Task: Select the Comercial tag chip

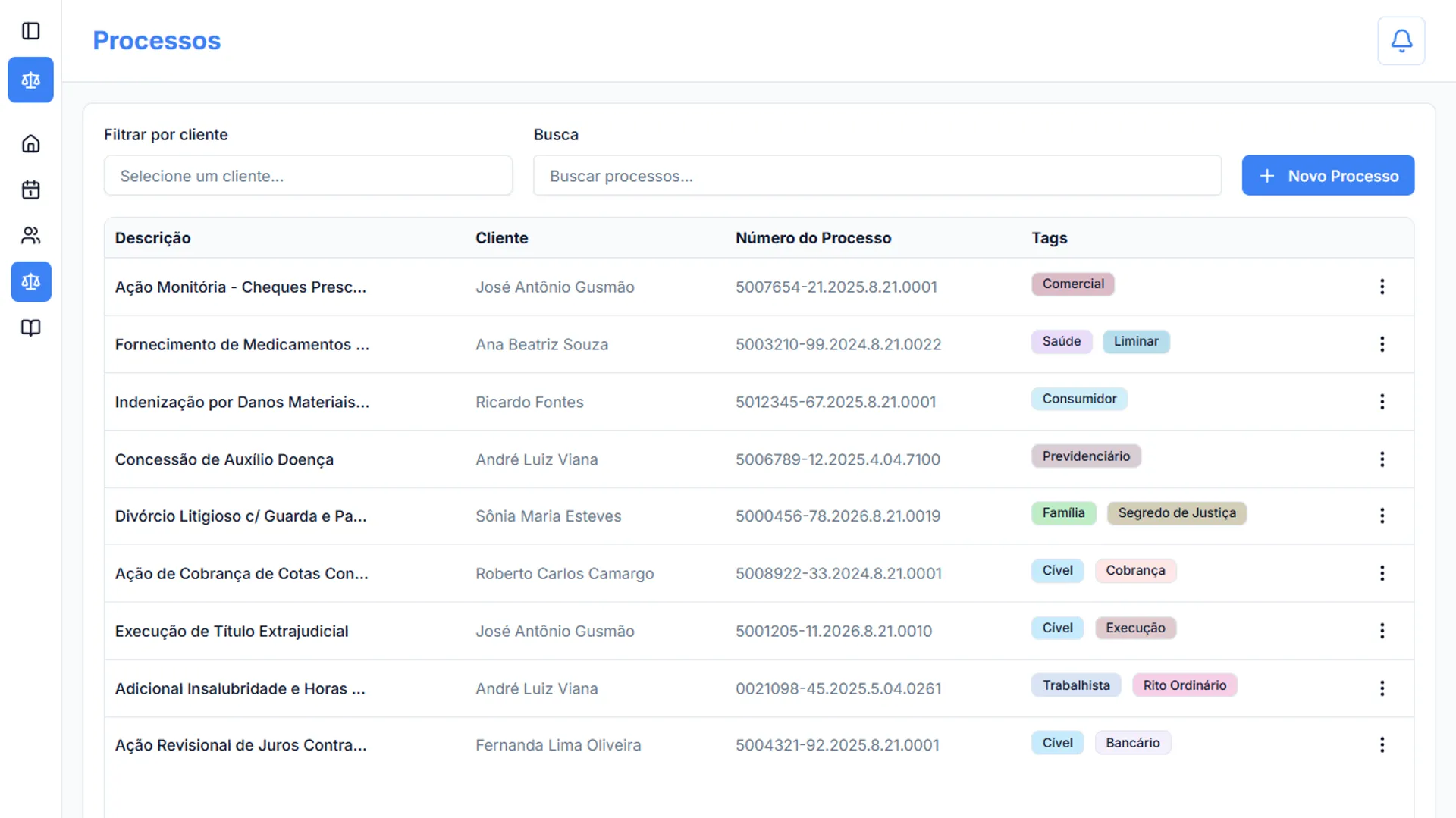Action: [1072, 284]
